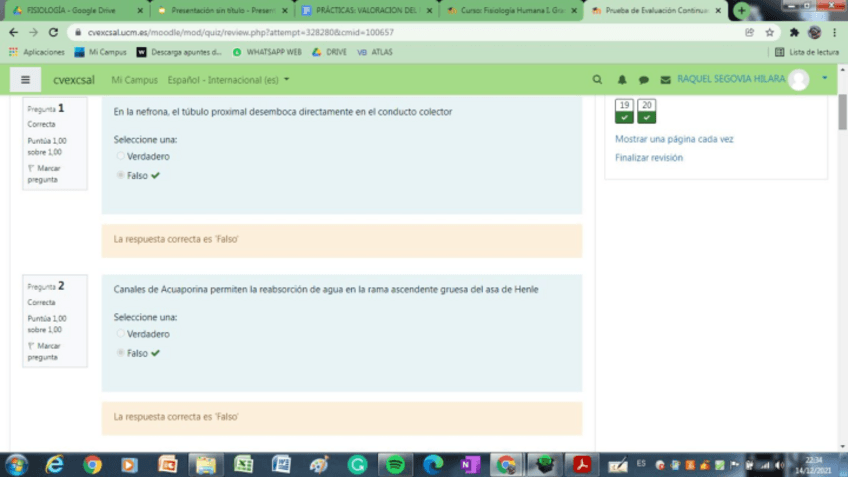This screenshot has height=477, width=848.
Task: Open the Chrome extensions puzzle icon
Action: click(794, 32)
